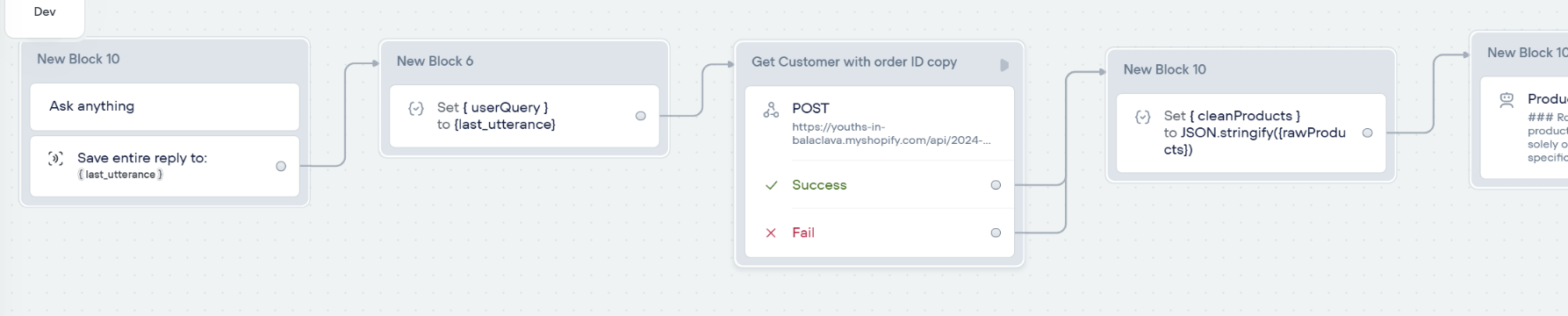1568x316 pixels.
Task: Click the last_utterance variable tag
Action: point(119,175)
